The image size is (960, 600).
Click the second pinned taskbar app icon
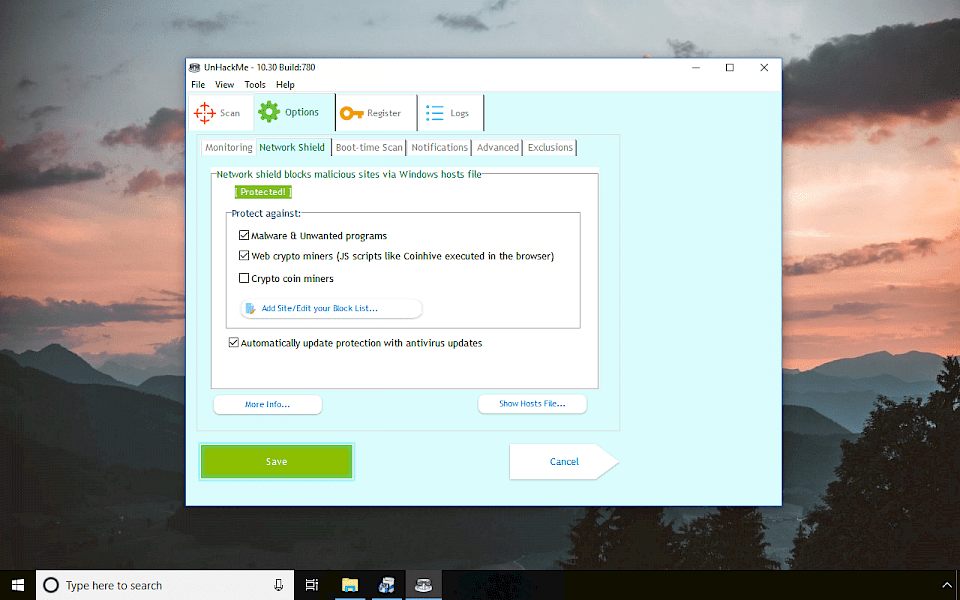pos(386,585)
